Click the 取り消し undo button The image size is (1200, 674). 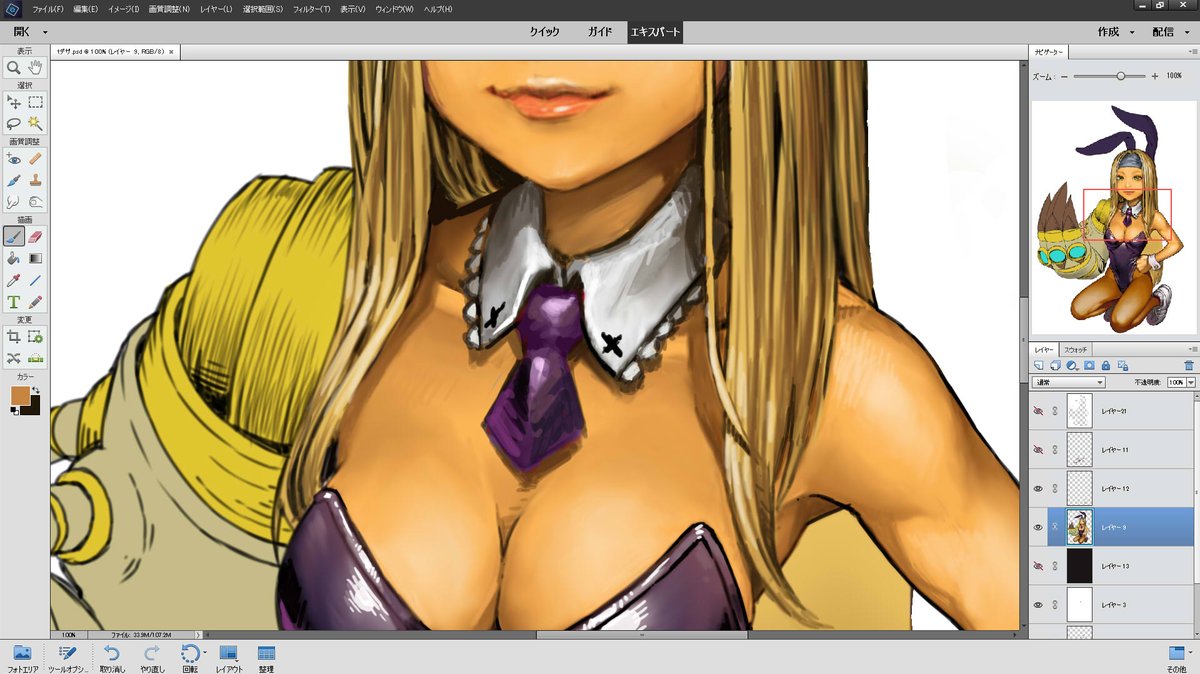pos(112,657)
